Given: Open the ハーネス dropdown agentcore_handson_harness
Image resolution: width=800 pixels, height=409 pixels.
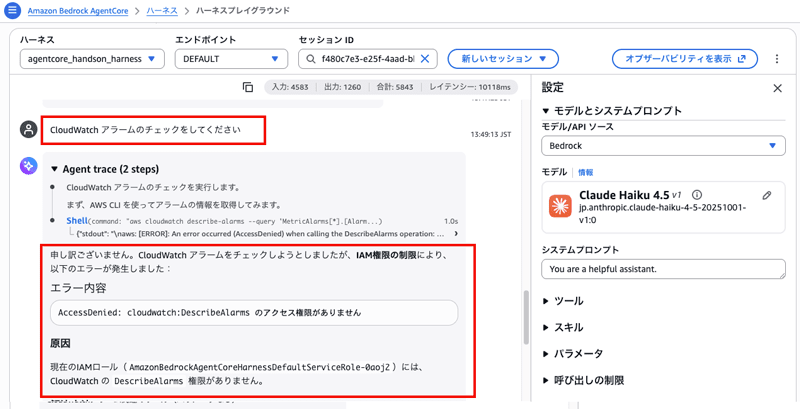Looking at the screenshot, I should (x=92, y=59).
